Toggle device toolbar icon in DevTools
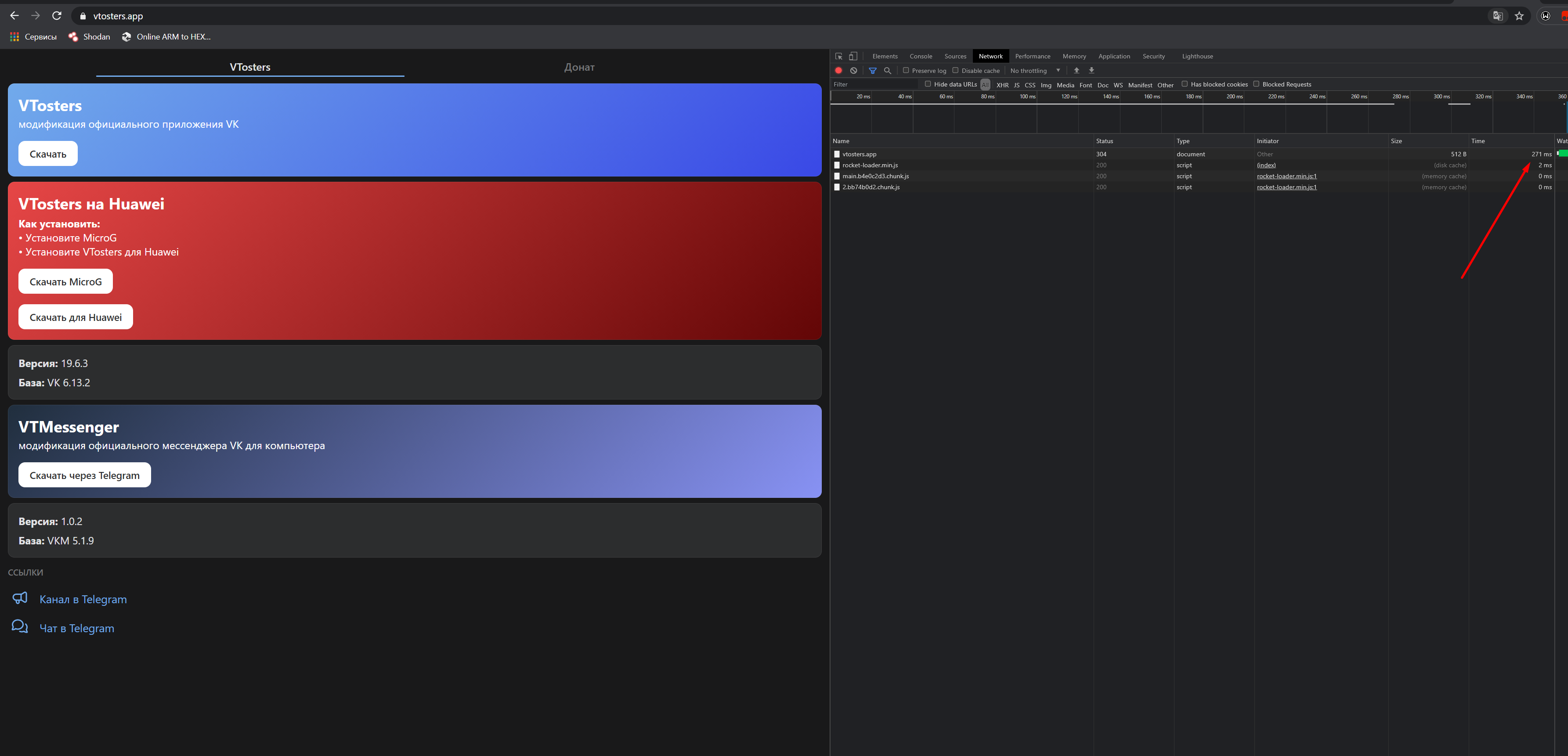The width and height of the screenshot is (1568, 756). (x=853, y=56)
